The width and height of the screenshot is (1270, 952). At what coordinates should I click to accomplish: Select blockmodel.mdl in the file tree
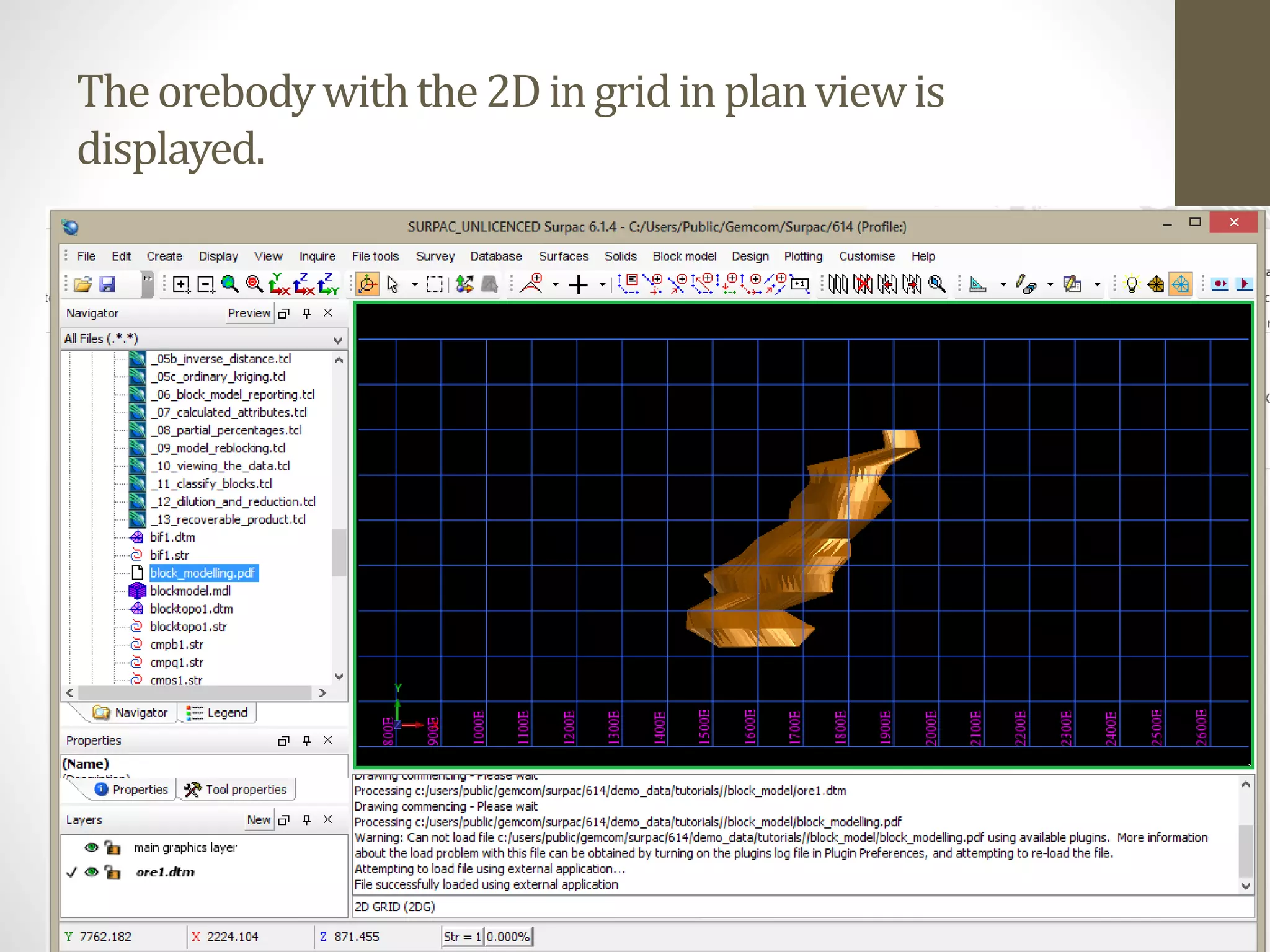[x=190, y=591]
